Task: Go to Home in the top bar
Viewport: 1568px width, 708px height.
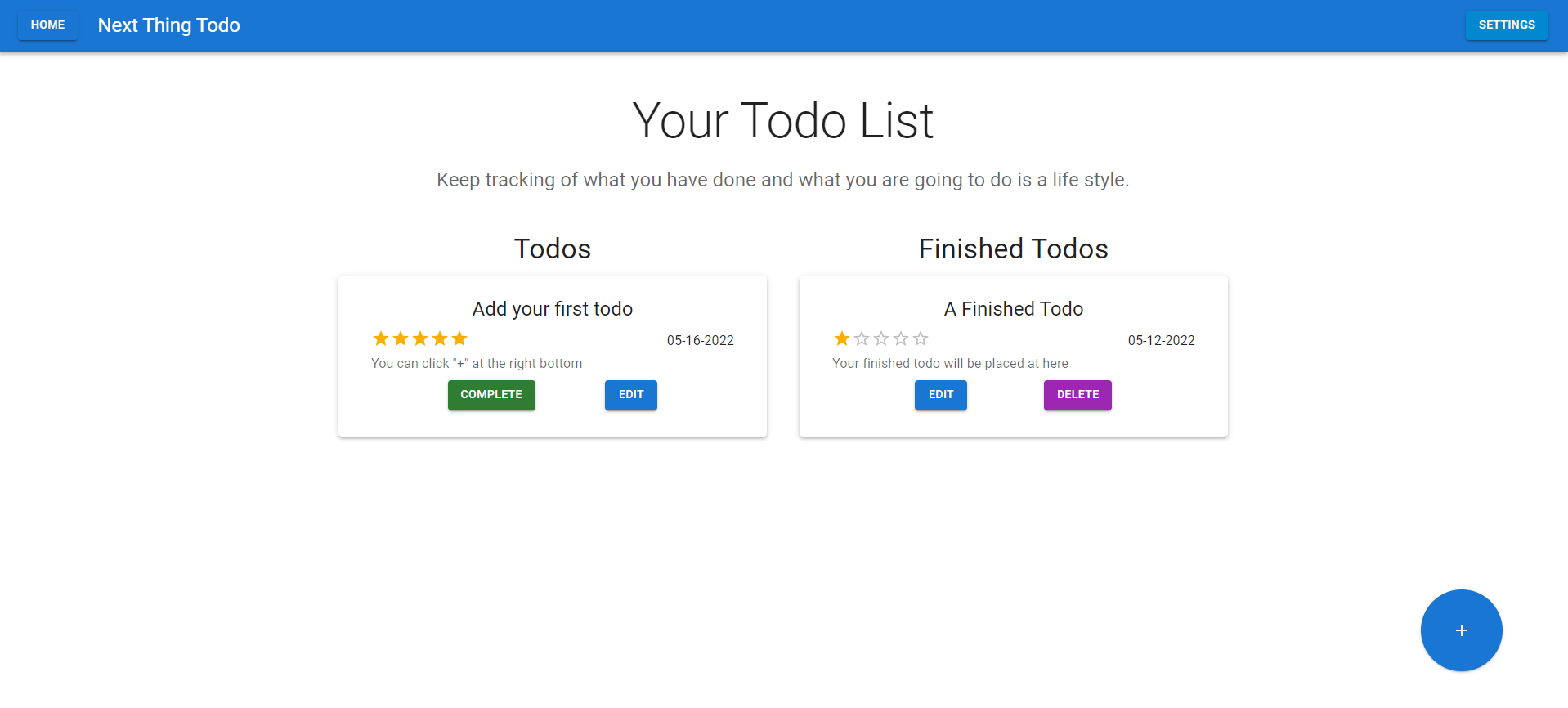Action: (x=47, y=25)
